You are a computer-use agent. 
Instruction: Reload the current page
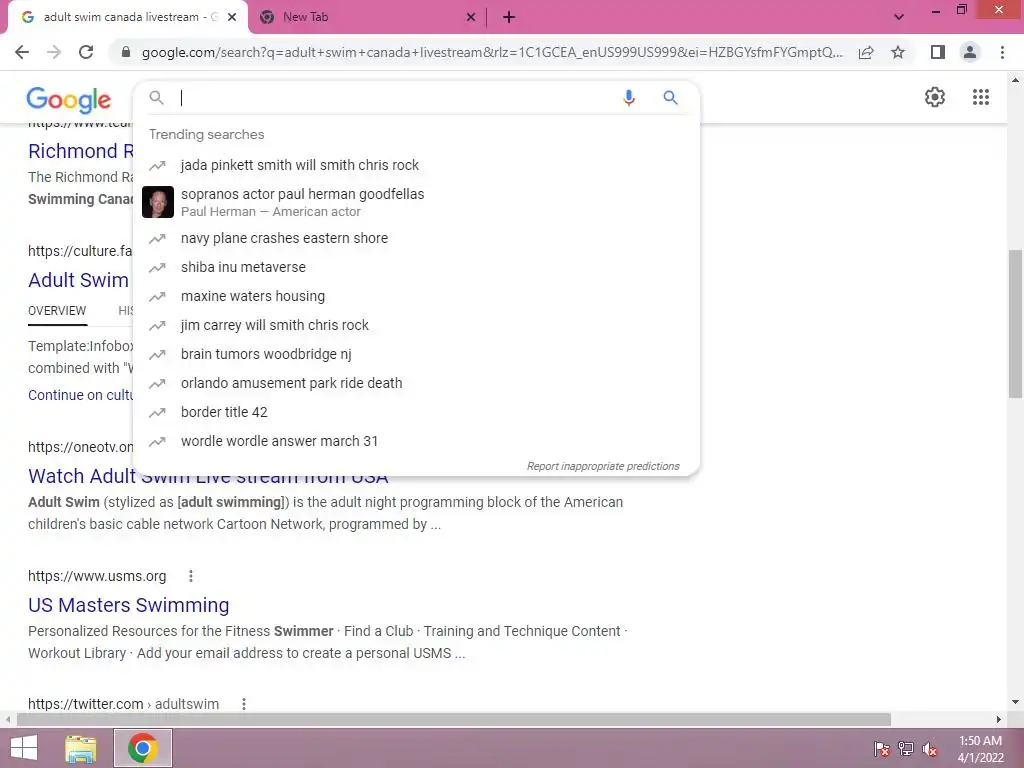[x=86, y=52]
